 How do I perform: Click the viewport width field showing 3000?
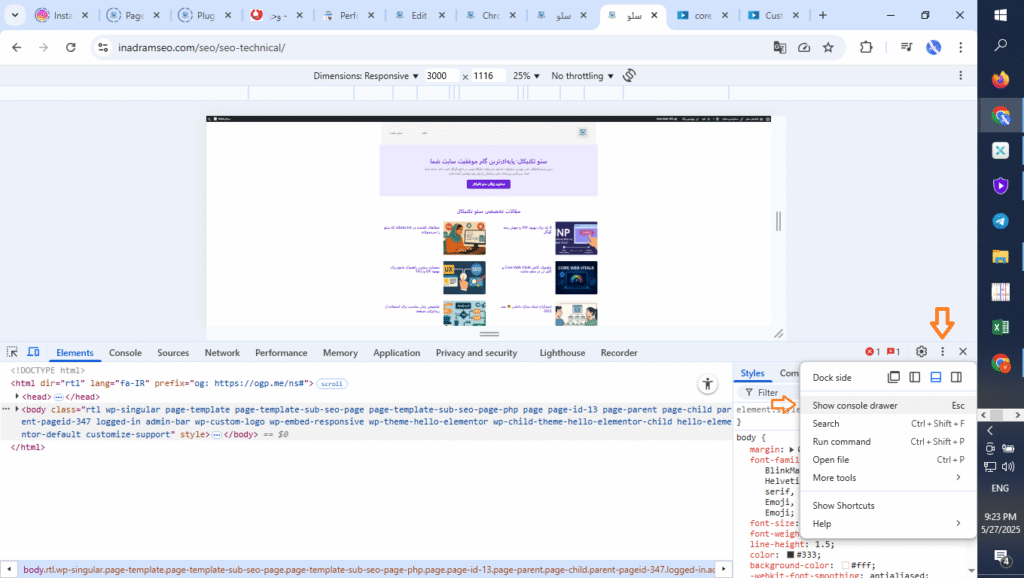coord(440,76)
